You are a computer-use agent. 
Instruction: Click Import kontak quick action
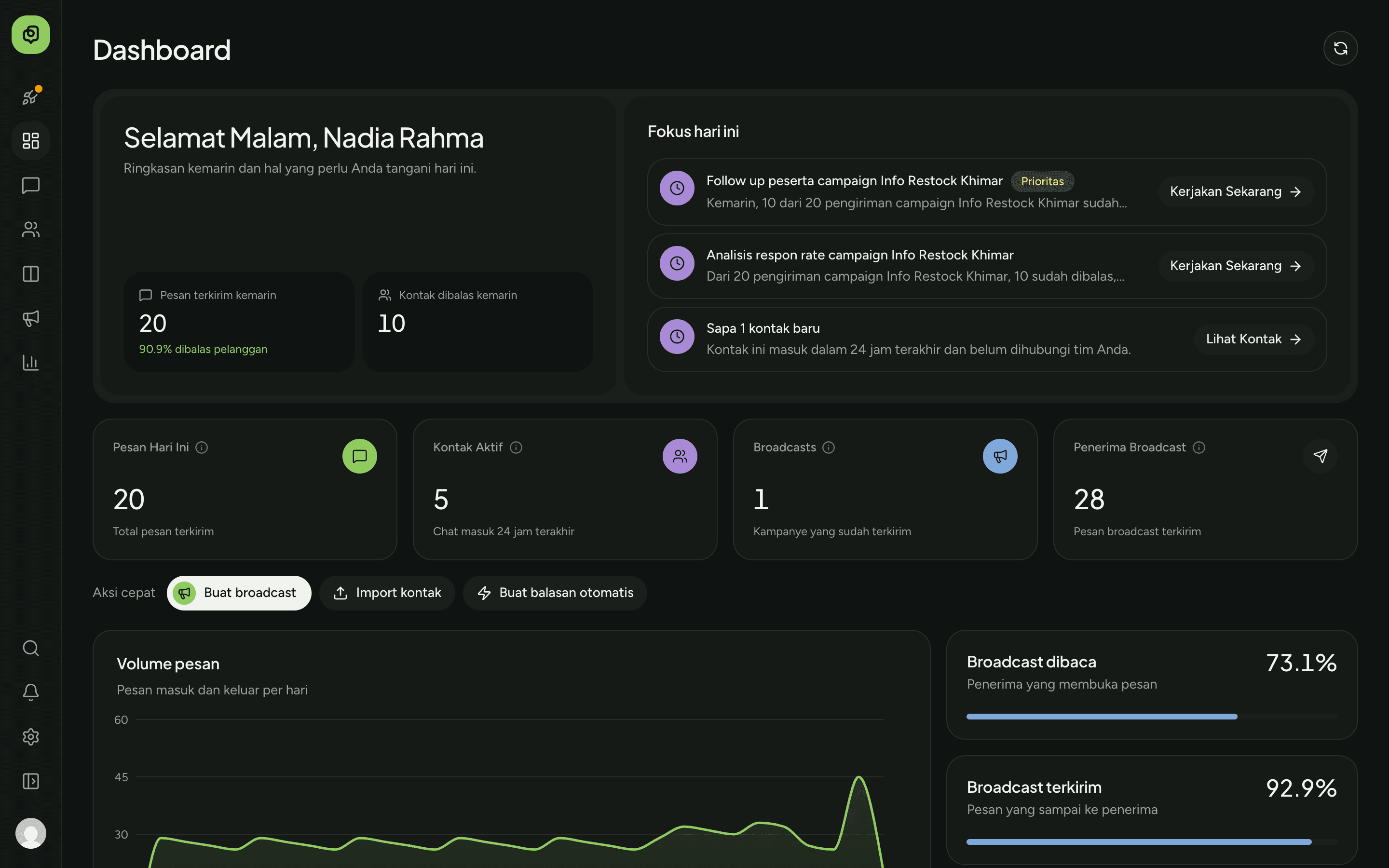387,593
